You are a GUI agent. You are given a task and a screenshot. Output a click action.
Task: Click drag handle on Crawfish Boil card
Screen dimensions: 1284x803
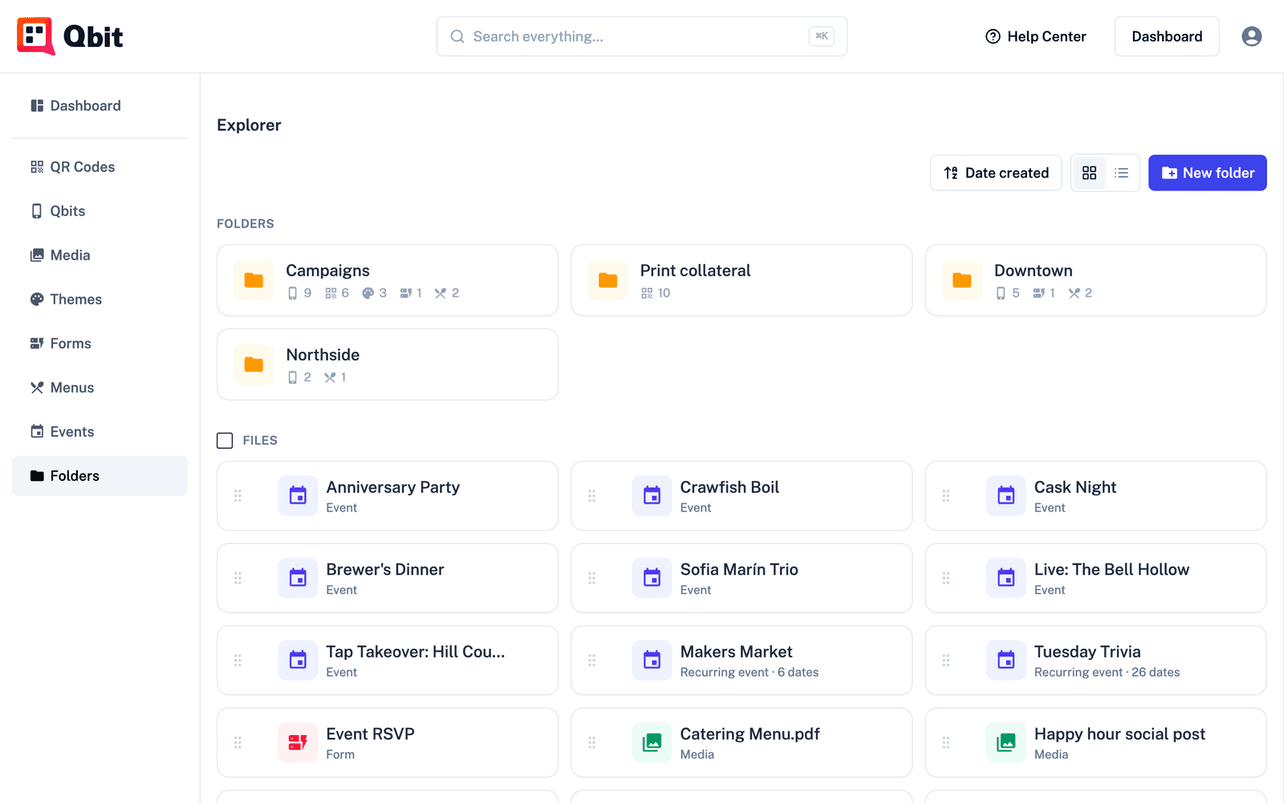coord(592,496)
